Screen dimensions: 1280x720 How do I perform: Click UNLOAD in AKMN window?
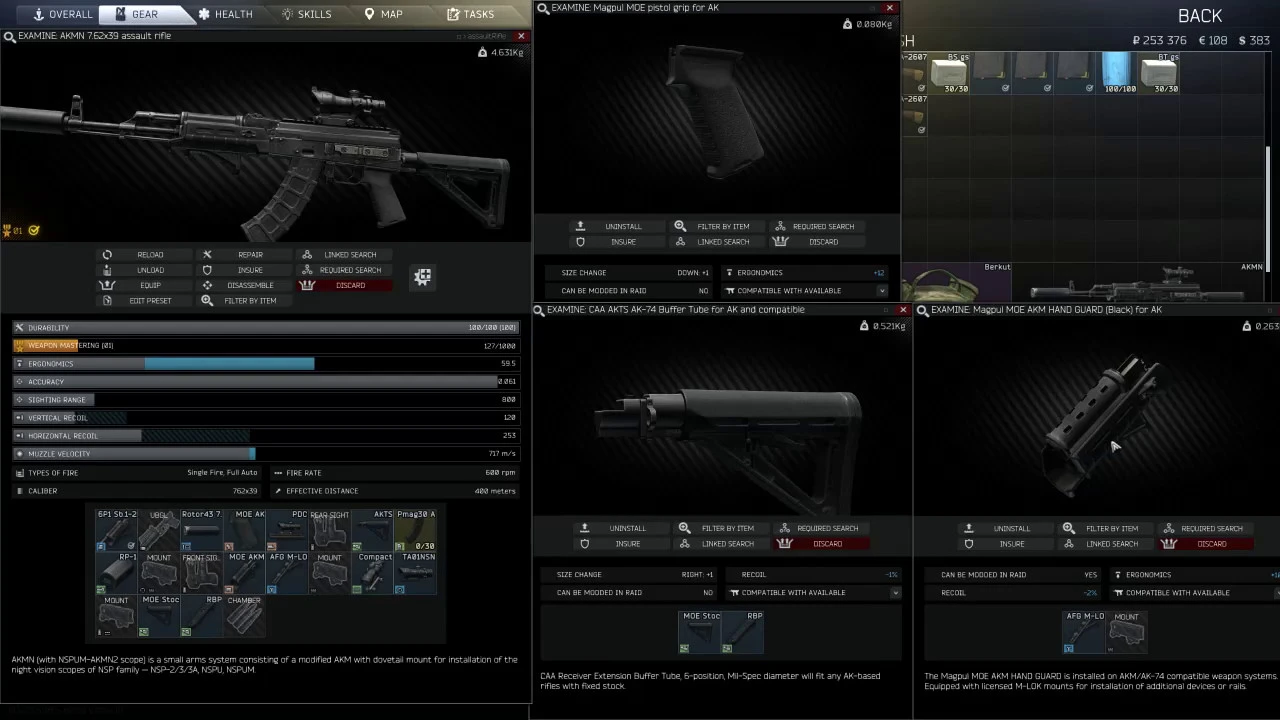tap(142, 270)
